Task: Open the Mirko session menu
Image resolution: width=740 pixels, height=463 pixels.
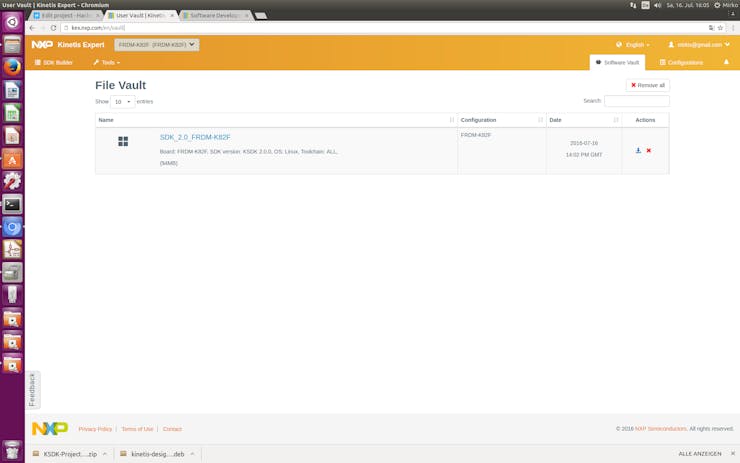Action: tap(726, 5)
